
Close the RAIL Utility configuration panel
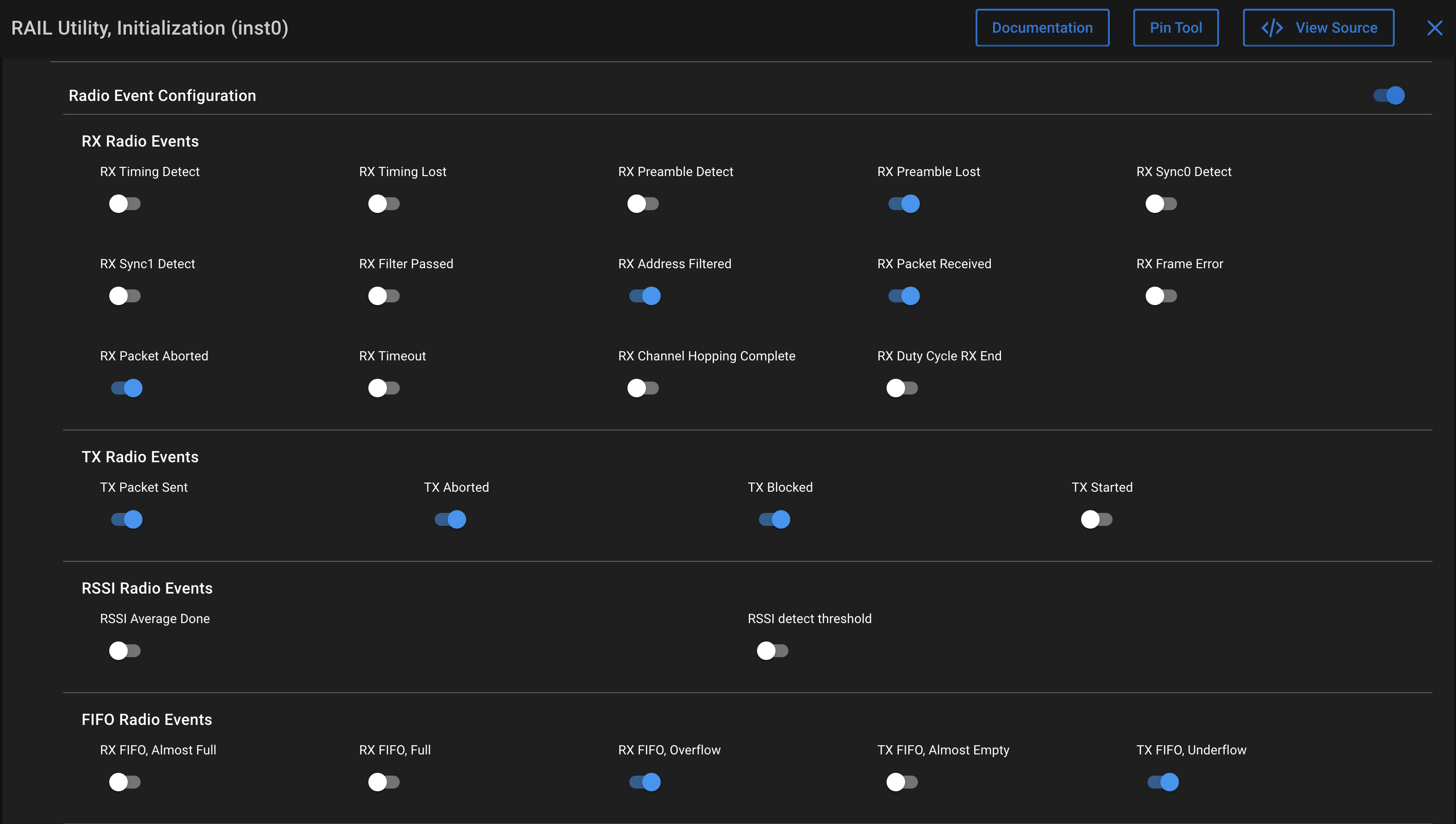click(x=1434, y=28)
